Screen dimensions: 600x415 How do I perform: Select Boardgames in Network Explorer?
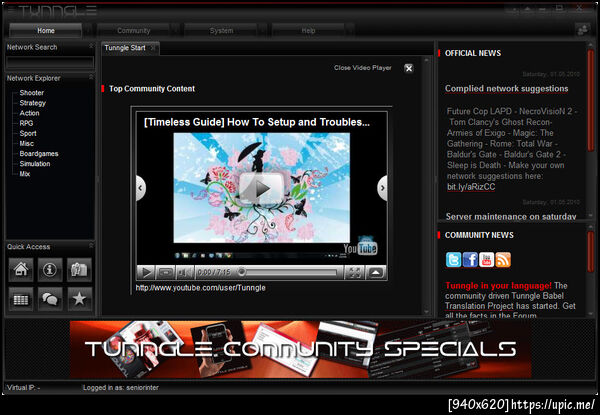[x=39, y=153]
